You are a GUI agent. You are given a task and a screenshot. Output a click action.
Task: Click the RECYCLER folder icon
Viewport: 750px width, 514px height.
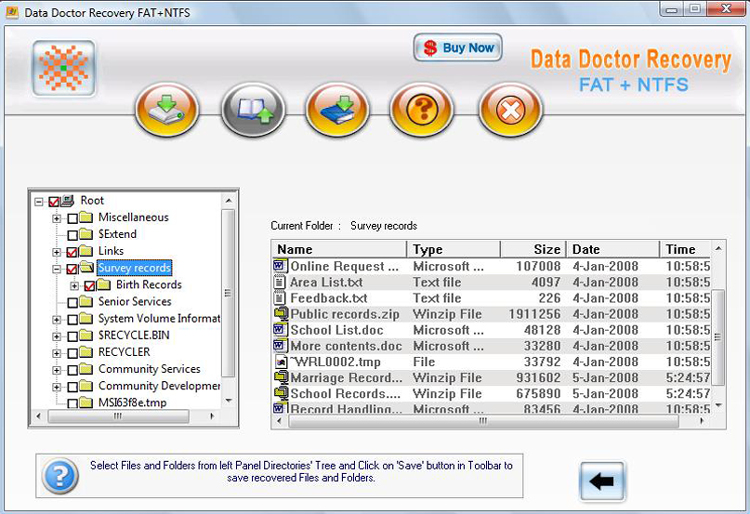click(86, 352)
